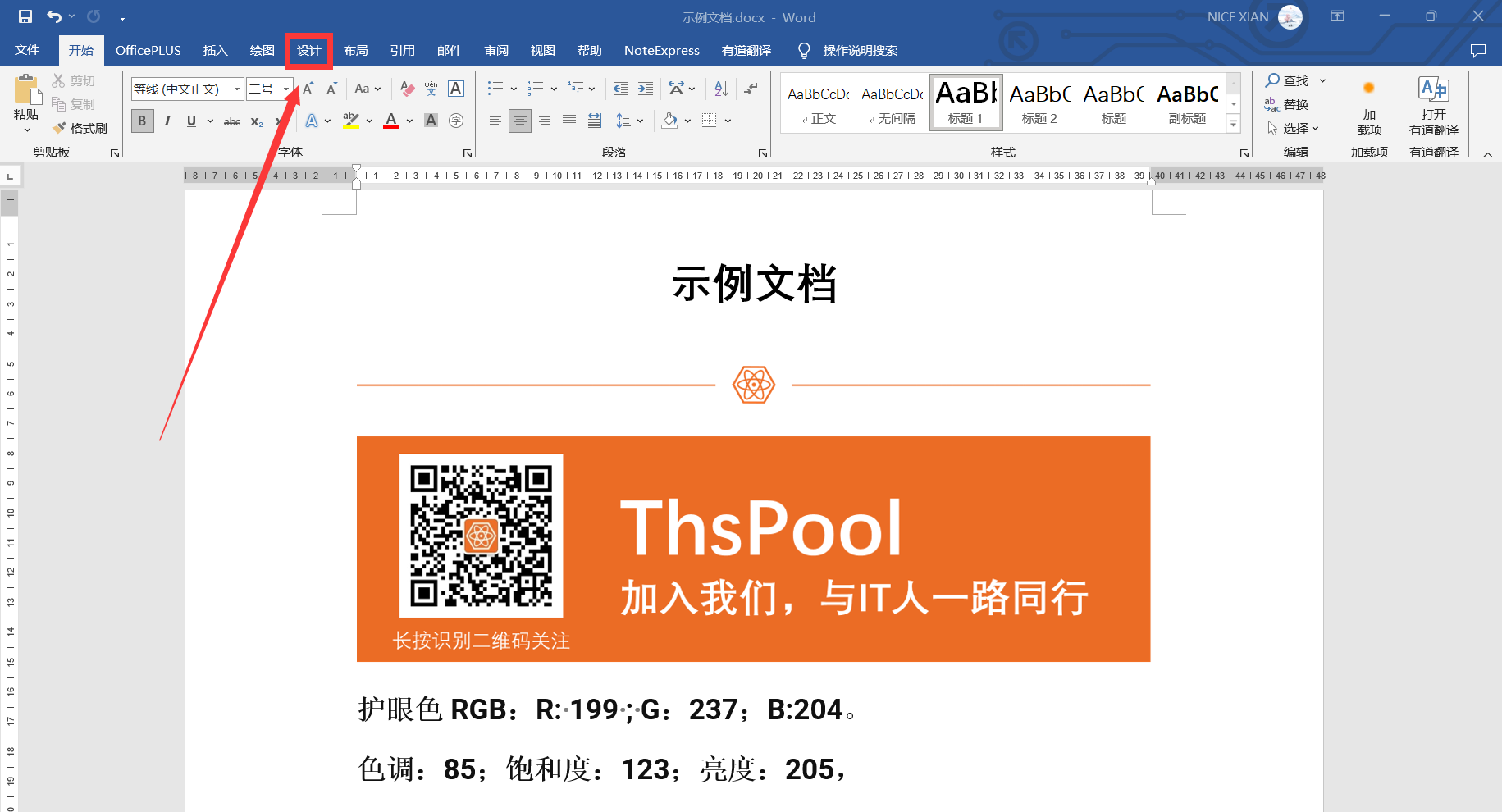Image resolution: width=1502 pixels, height=812 pixels.
Task: Expand the bullet list dropdown arrow
Action: (x=514, y=89)
